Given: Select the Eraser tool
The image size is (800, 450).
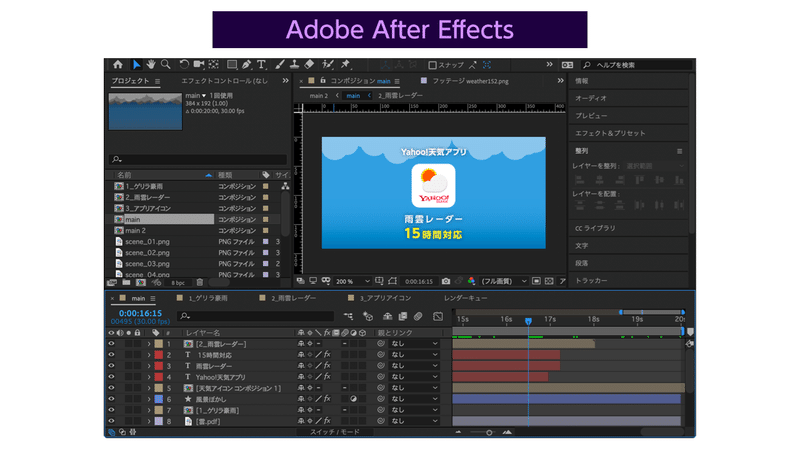Looking at the screenshot, I should (309, 64).
